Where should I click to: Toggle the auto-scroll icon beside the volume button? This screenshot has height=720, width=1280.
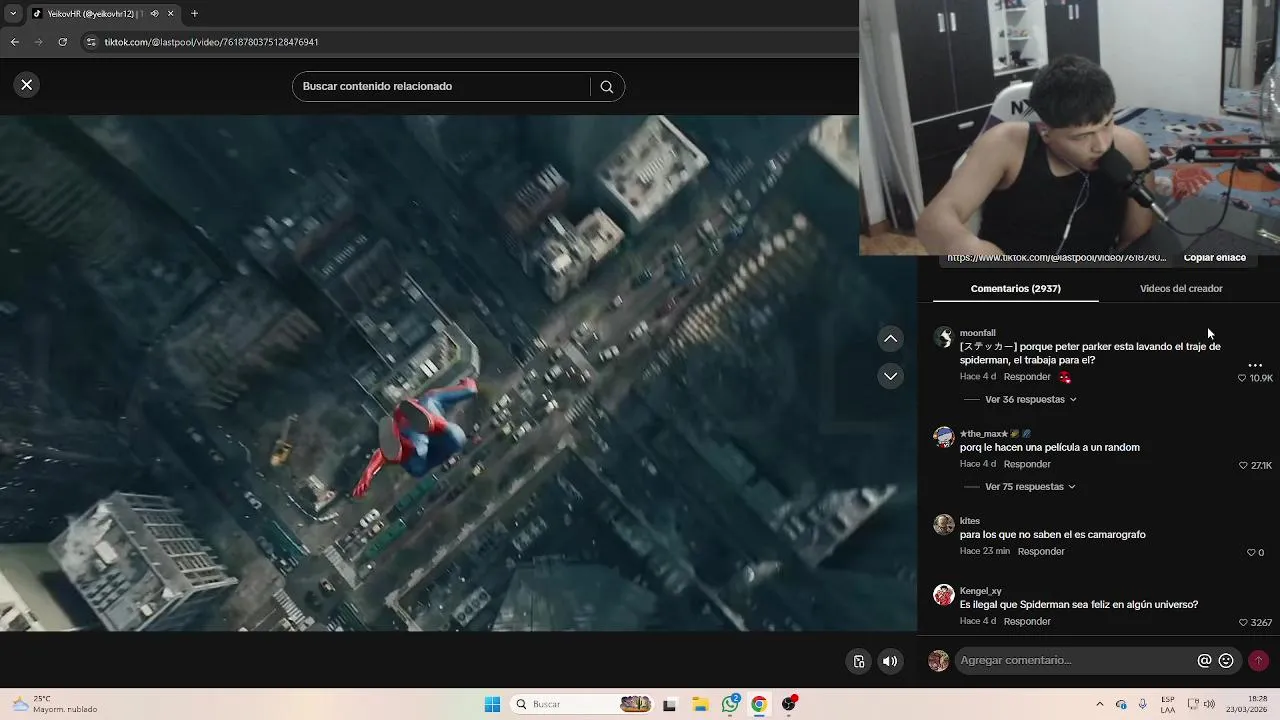859,661
